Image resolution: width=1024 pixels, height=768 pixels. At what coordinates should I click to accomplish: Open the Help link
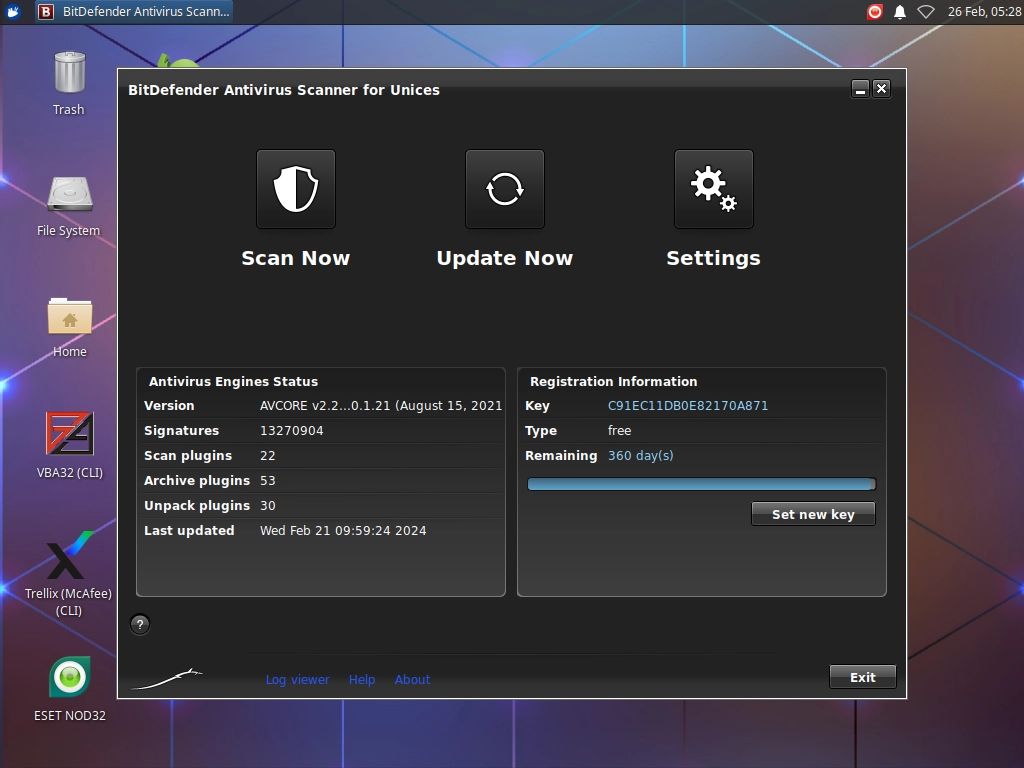362,679
